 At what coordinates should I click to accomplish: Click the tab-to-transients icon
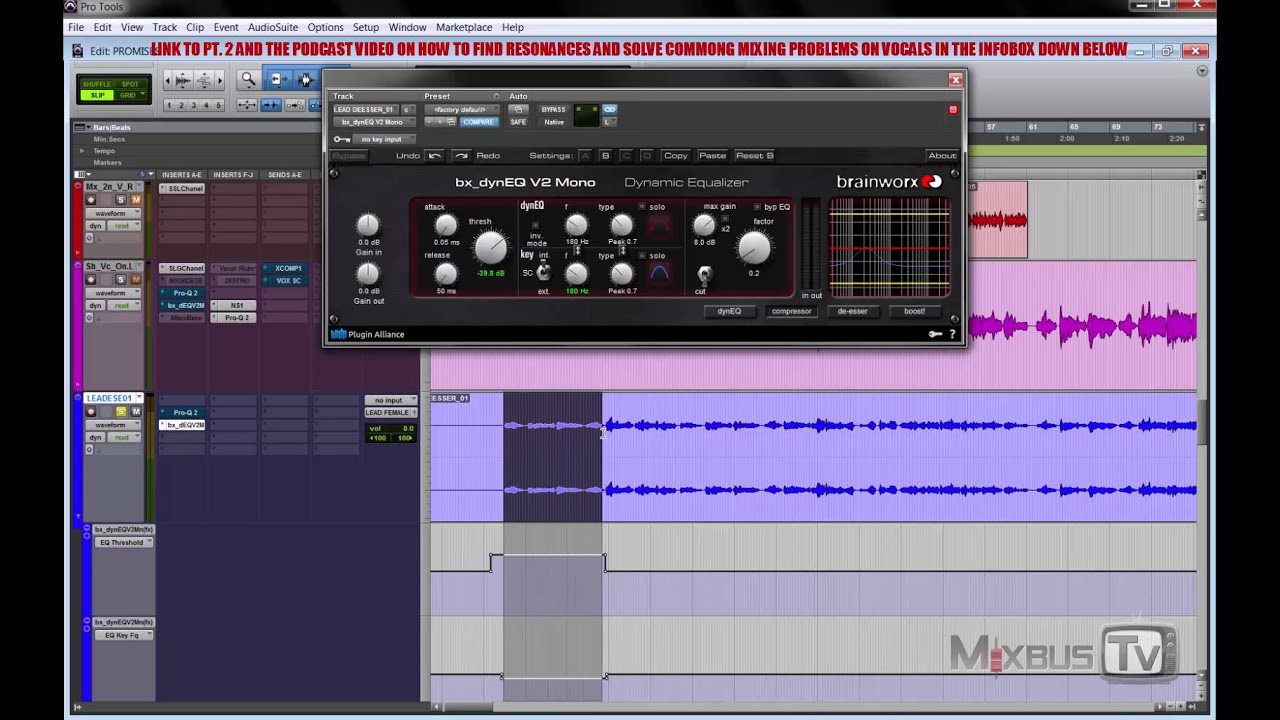271,105
